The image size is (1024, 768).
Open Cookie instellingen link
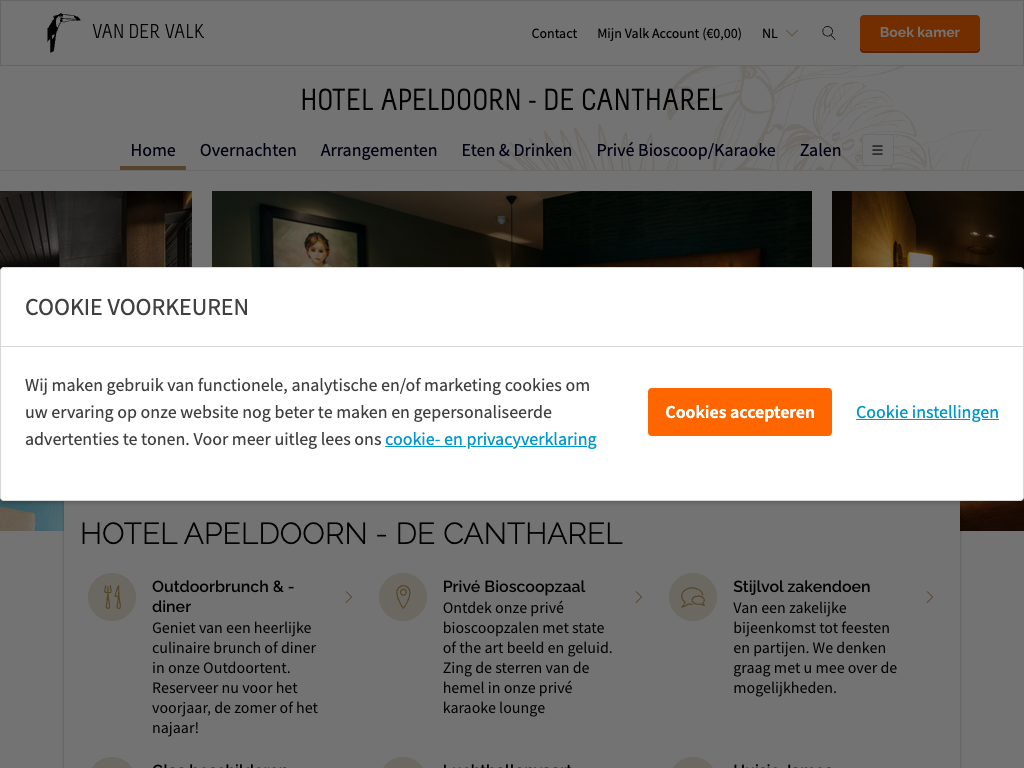(x=927, y=412)
